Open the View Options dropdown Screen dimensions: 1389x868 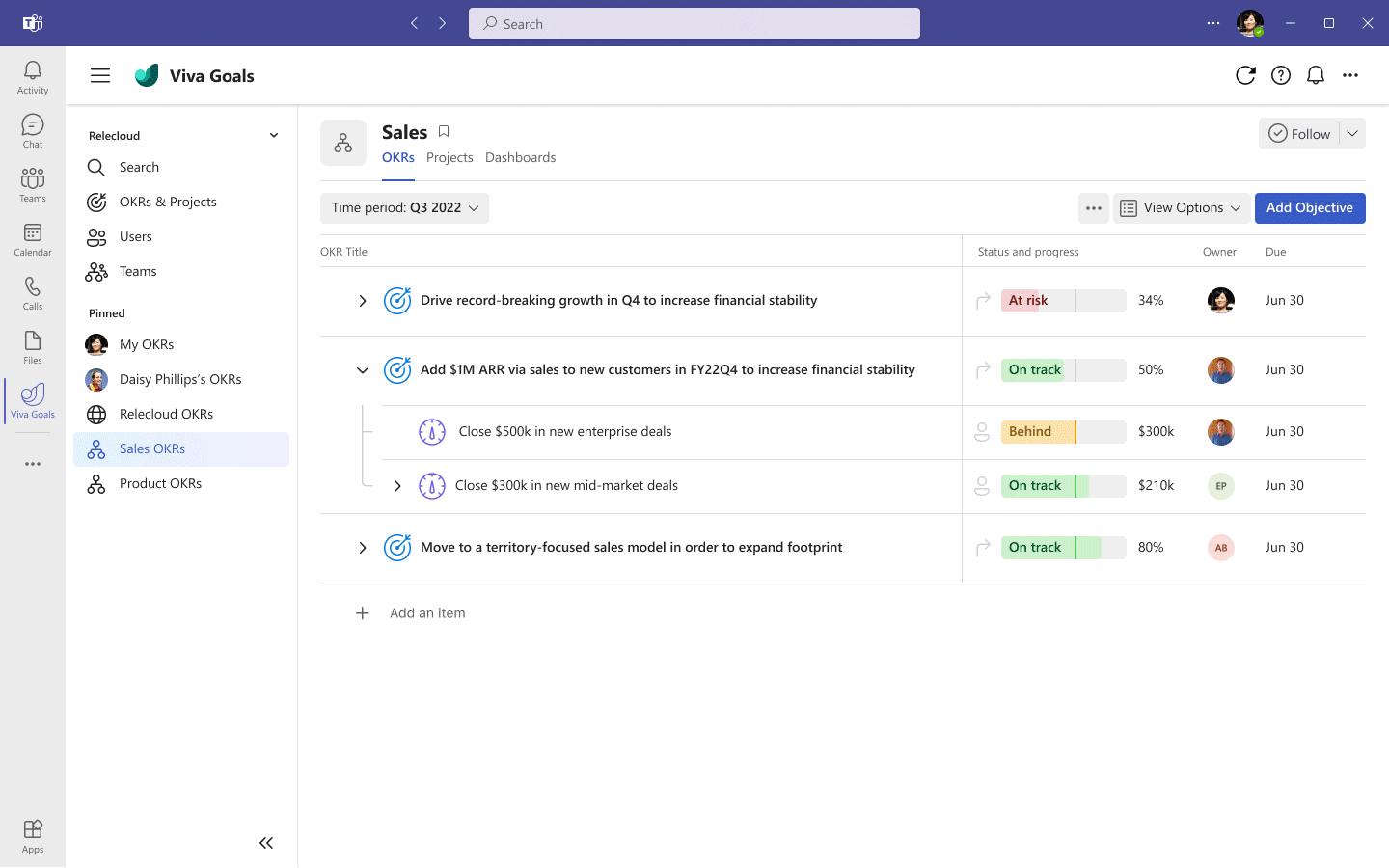pos(1181,207)
